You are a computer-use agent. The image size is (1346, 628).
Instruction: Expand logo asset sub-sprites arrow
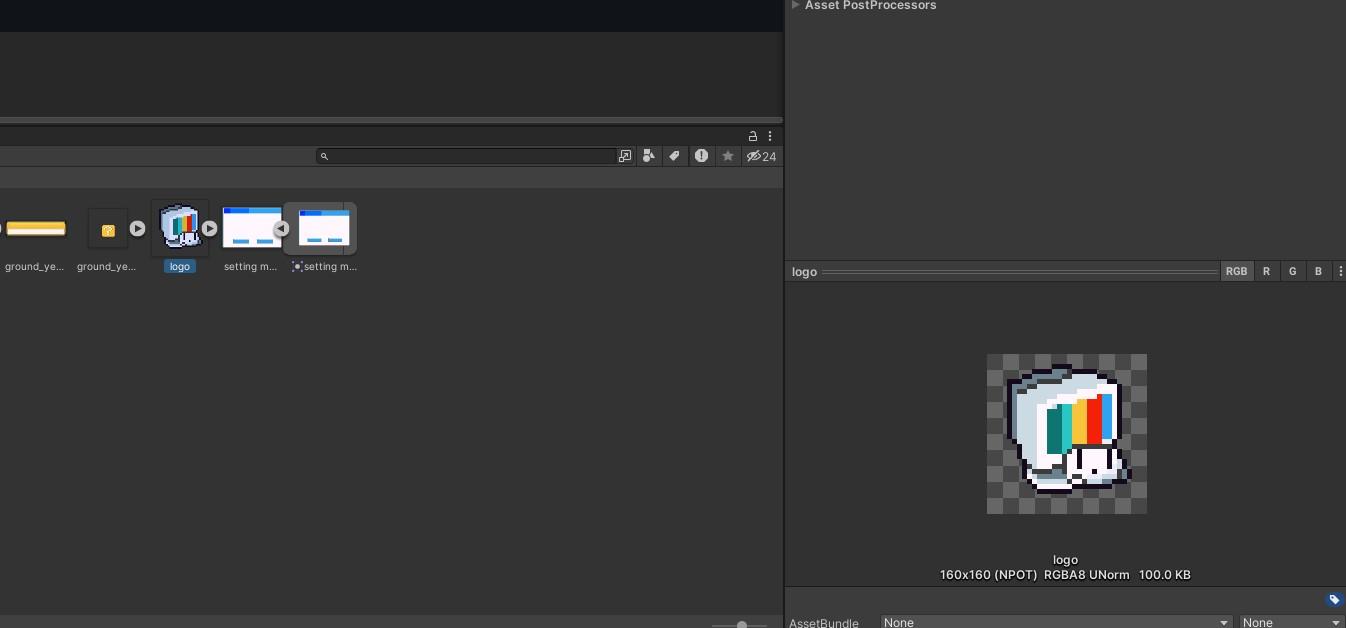[209, 229]
